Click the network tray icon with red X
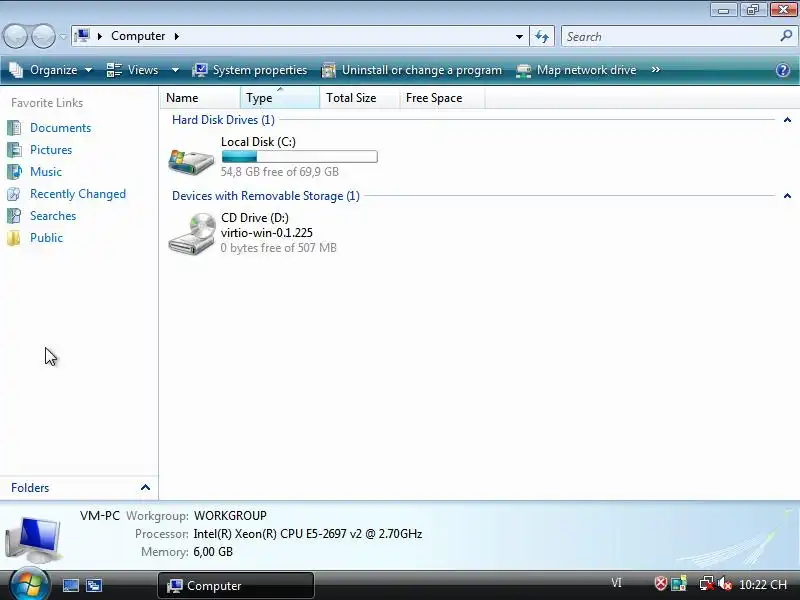The height and width of the screenshot is (600, 800). (706, 584)
